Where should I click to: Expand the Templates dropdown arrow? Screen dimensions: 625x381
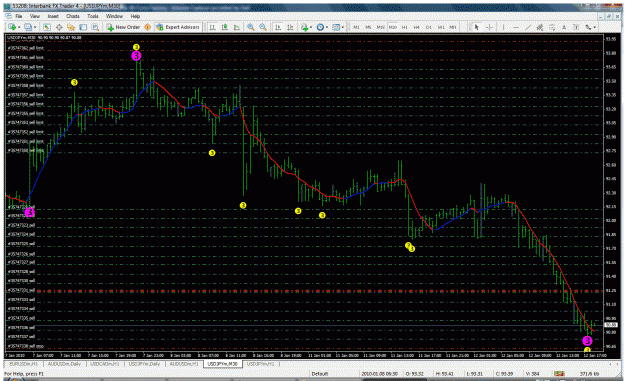(x=343, y=27)
